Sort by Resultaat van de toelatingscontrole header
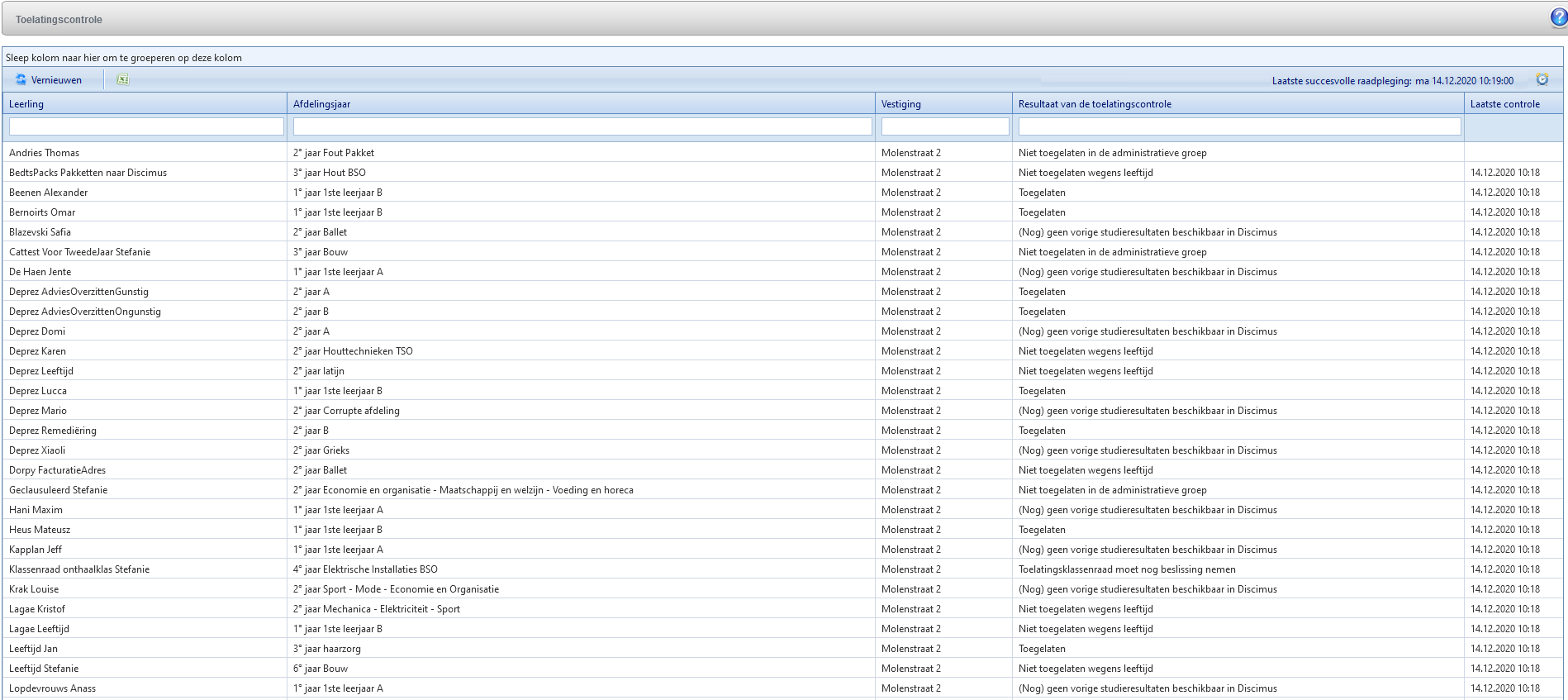 point(1238,103)
